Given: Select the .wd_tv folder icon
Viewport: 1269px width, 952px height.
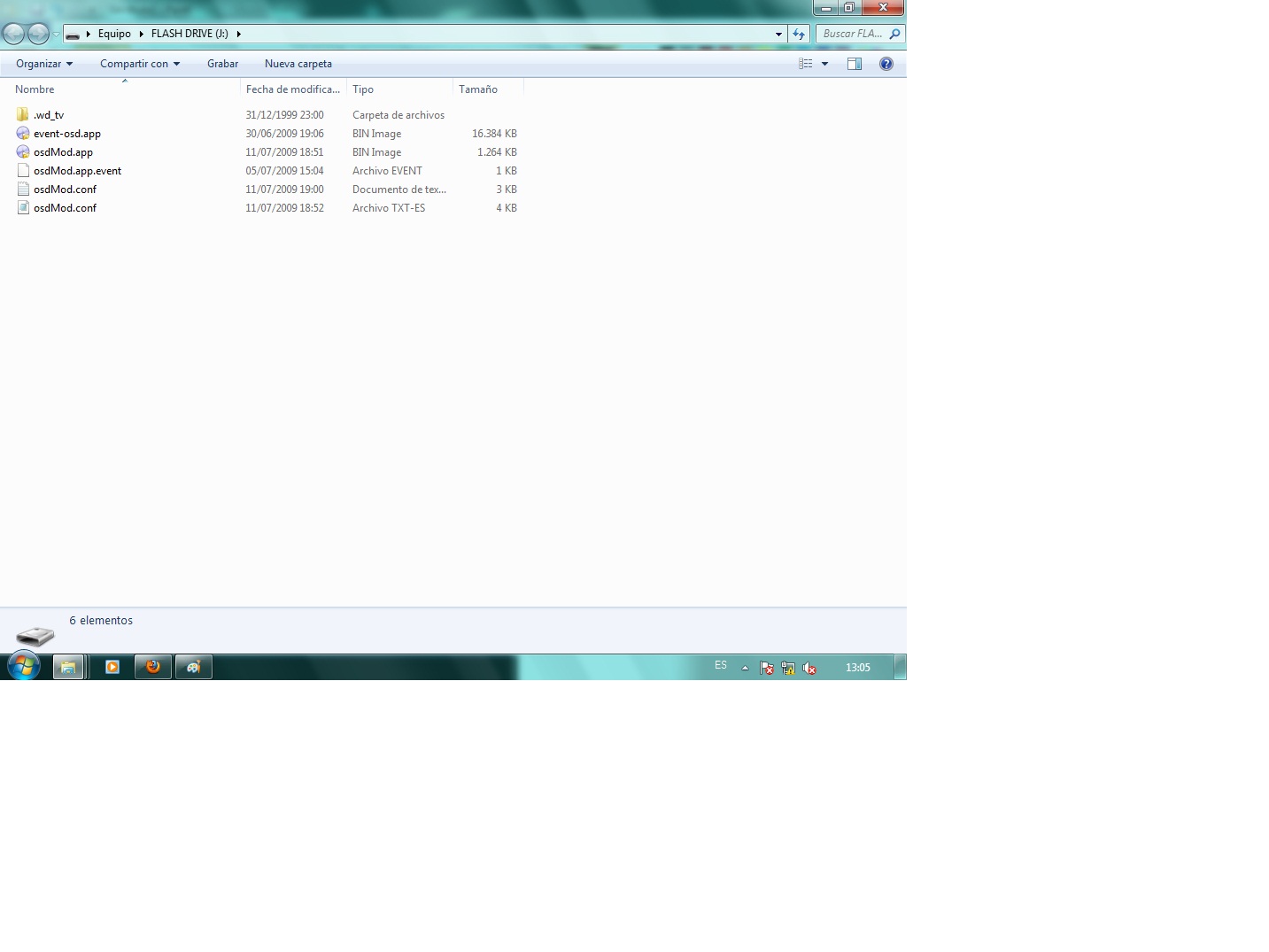Looking at the screenshot, I should [23, 115].
